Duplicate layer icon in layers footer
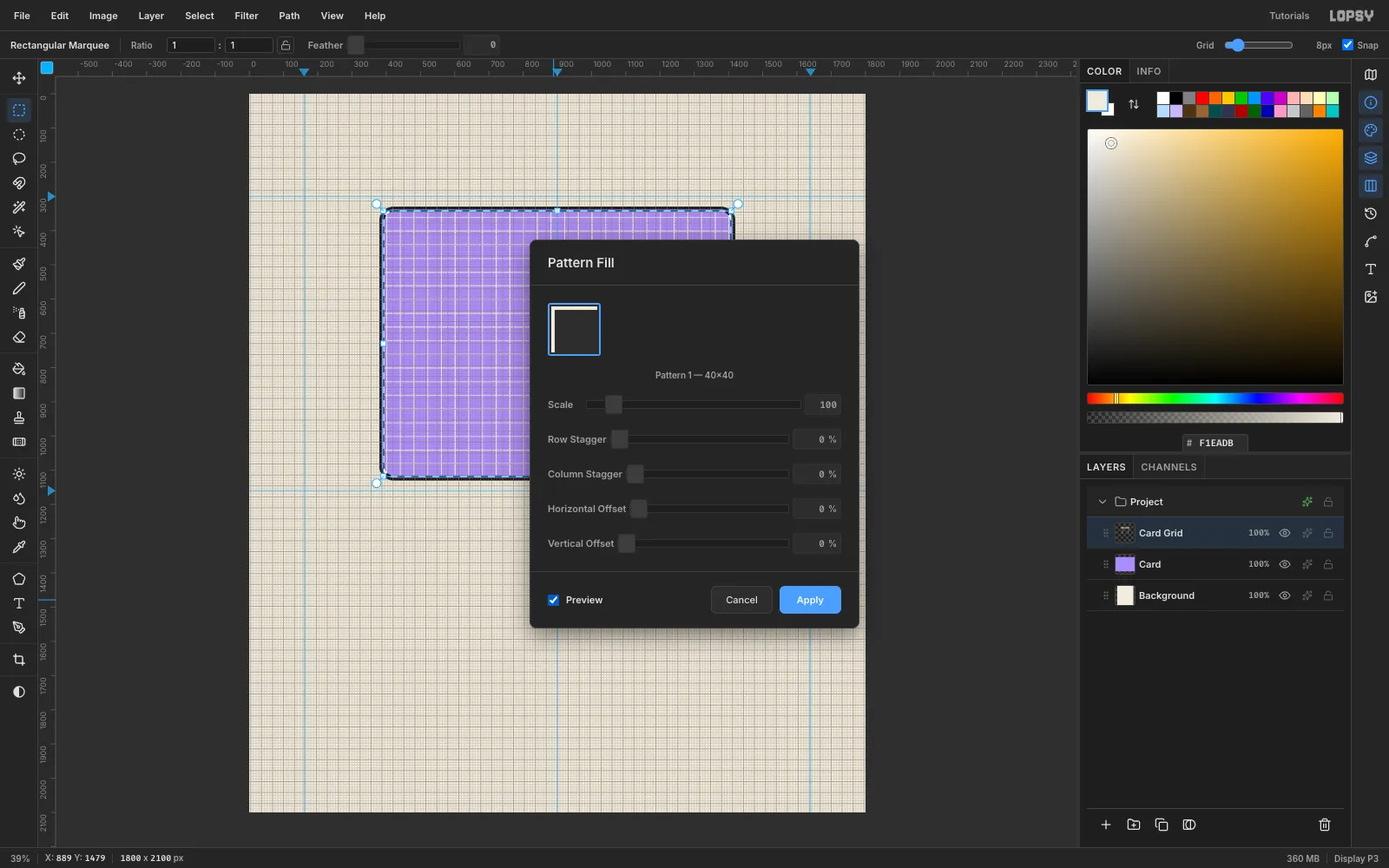 click(x=1162, y=825)
